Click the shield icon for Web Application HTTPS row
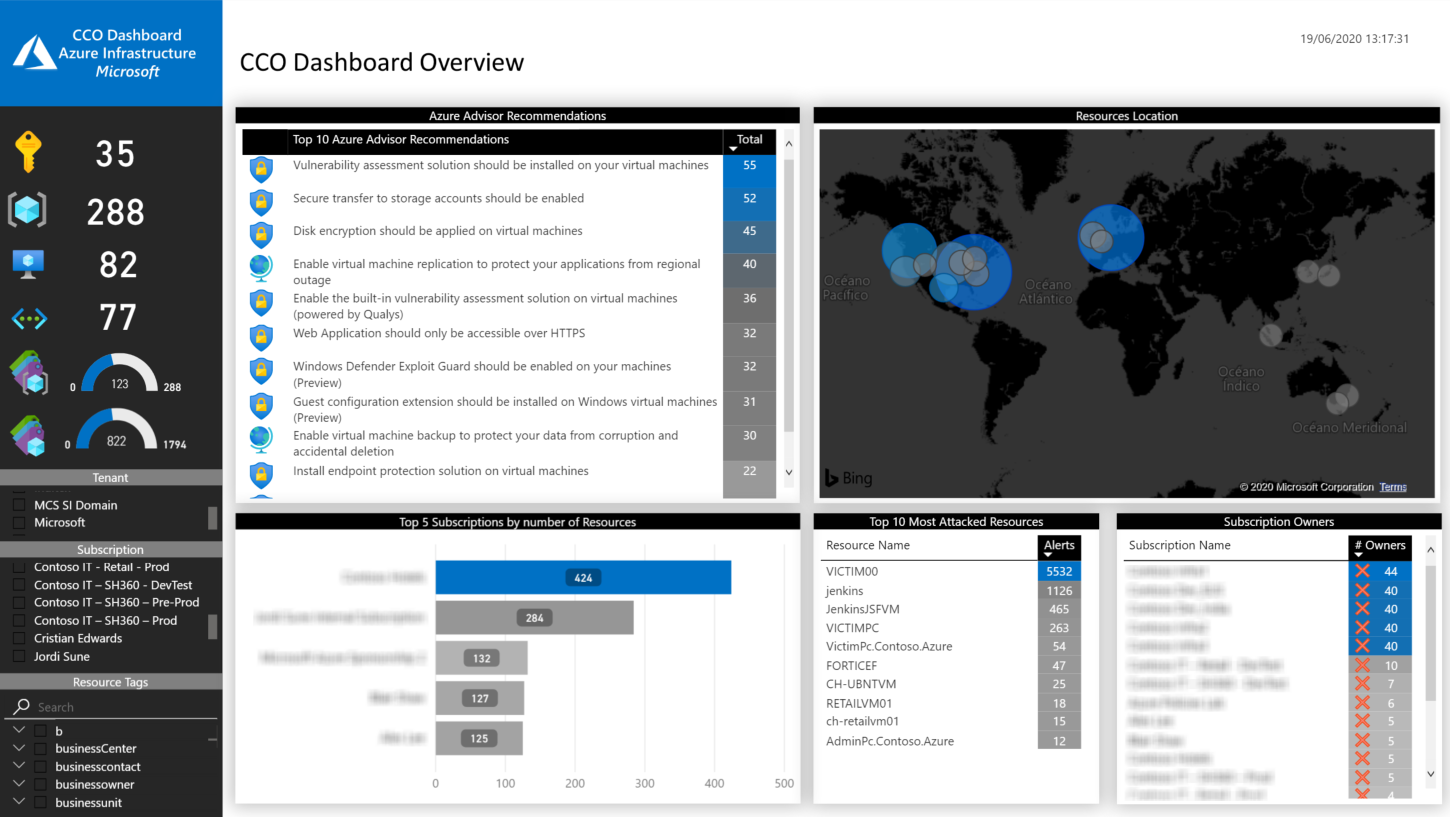This screenshot has width=1450, height=817. pos(261,337)
